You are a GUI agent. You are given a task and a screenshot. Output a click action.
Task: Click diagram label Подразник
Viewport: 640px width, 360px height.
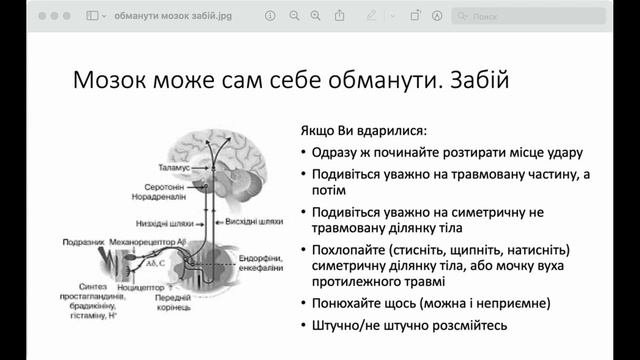[x=84, y=242]
